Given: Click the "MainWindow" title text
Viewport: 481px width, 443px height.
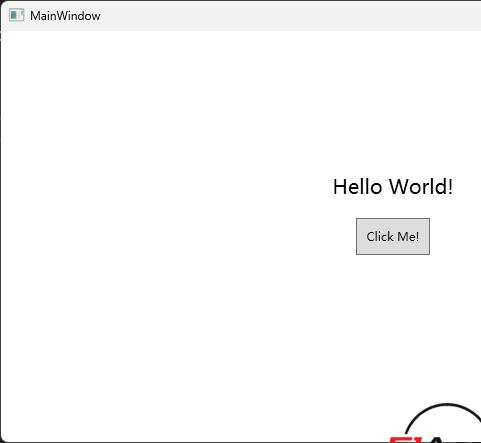Looking at the screenshot, I should 65,16.
